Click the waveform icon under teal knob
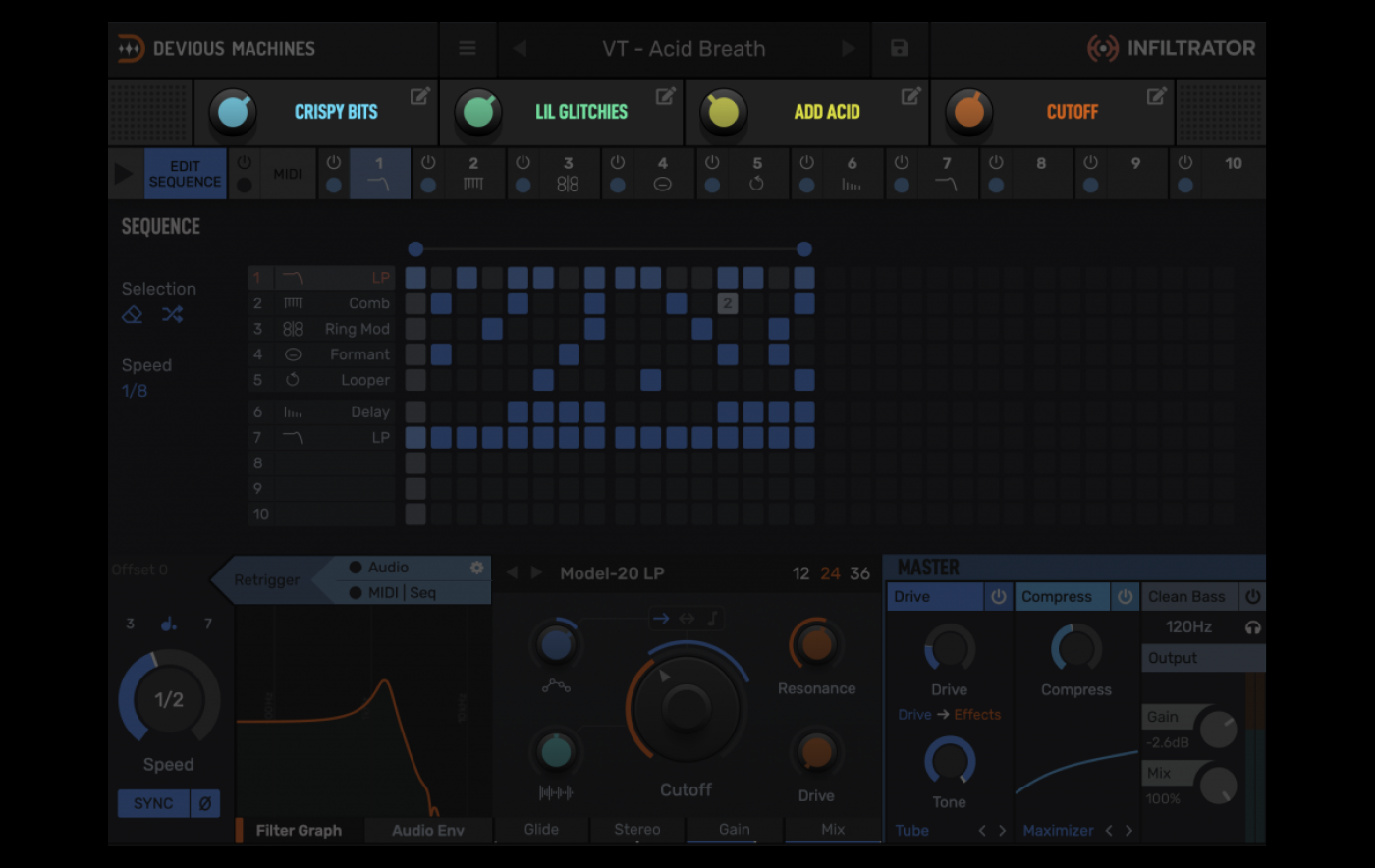This screenshot has width=1375, height=868. [x=556, y=792]
